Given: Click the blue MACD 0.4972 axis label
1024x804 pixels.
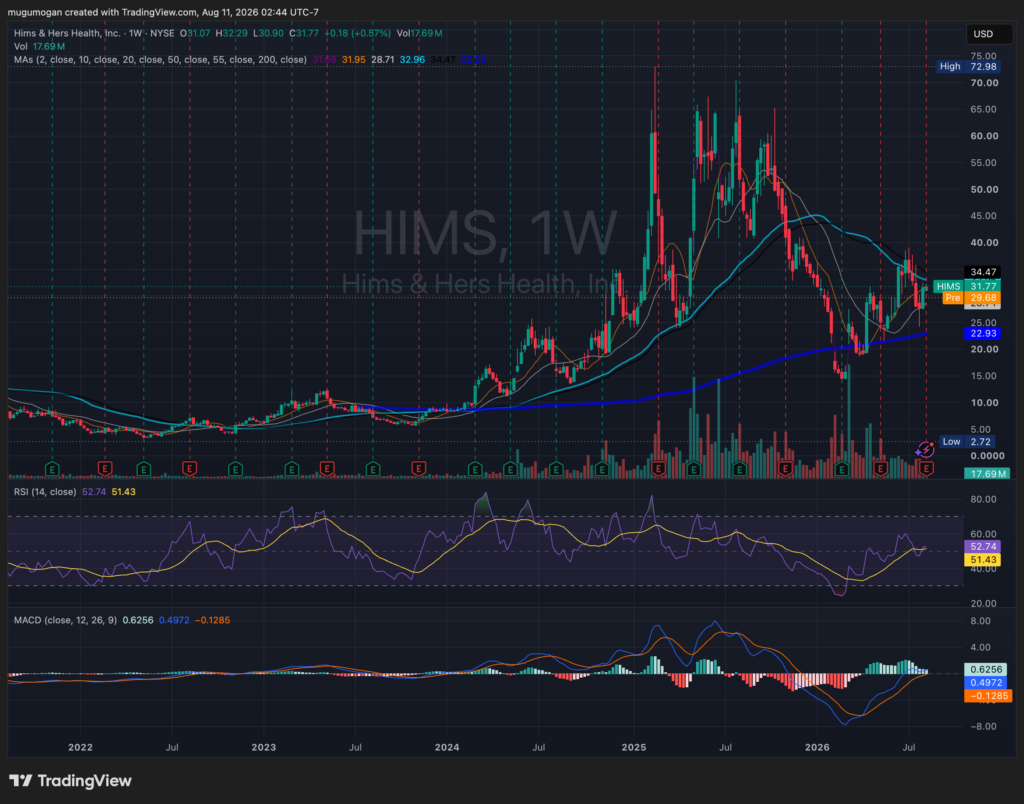Looking at the screenshot, I should pos(986,683).
